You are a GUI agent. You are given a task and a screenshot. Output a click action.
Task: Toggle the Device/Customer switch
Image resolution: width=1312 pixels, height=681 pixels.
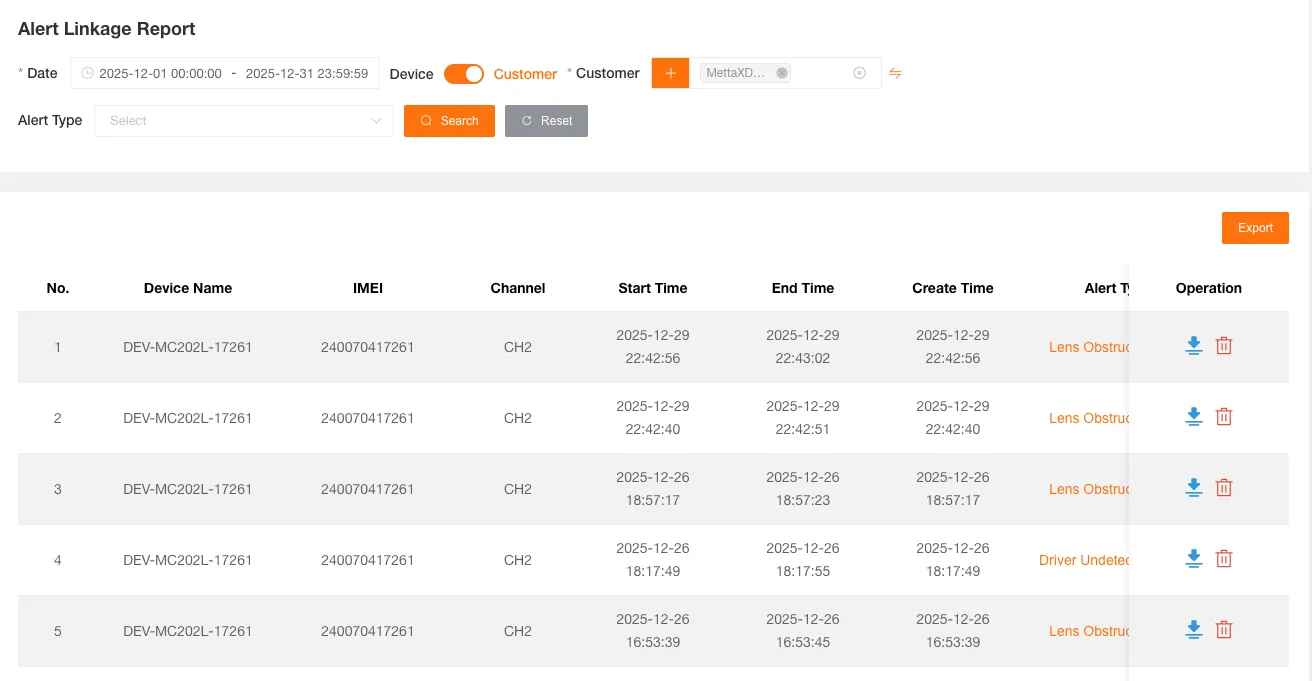(x=464, y=74)
